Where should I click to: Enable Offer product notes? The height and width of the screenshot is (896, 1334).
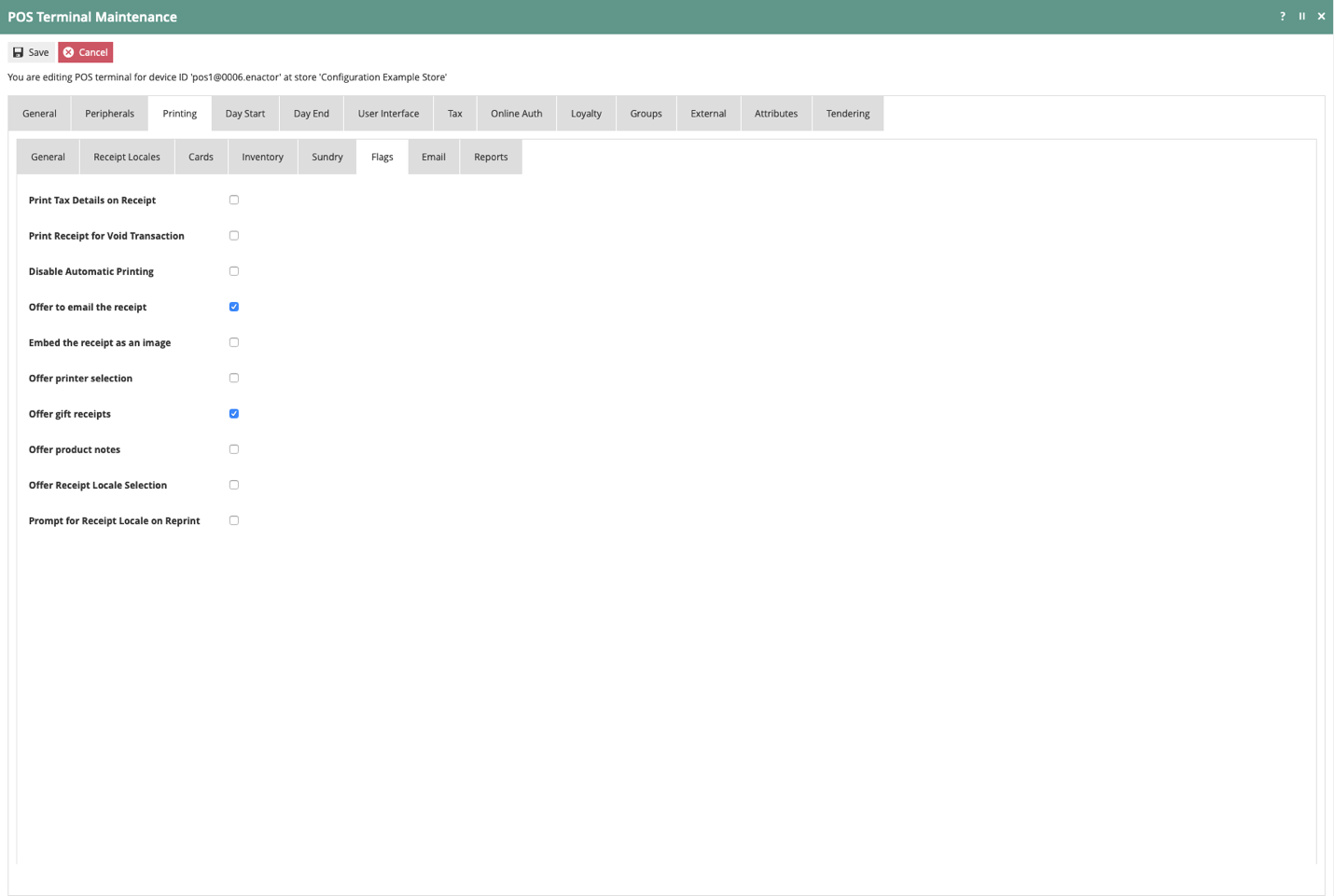point(234,449)
